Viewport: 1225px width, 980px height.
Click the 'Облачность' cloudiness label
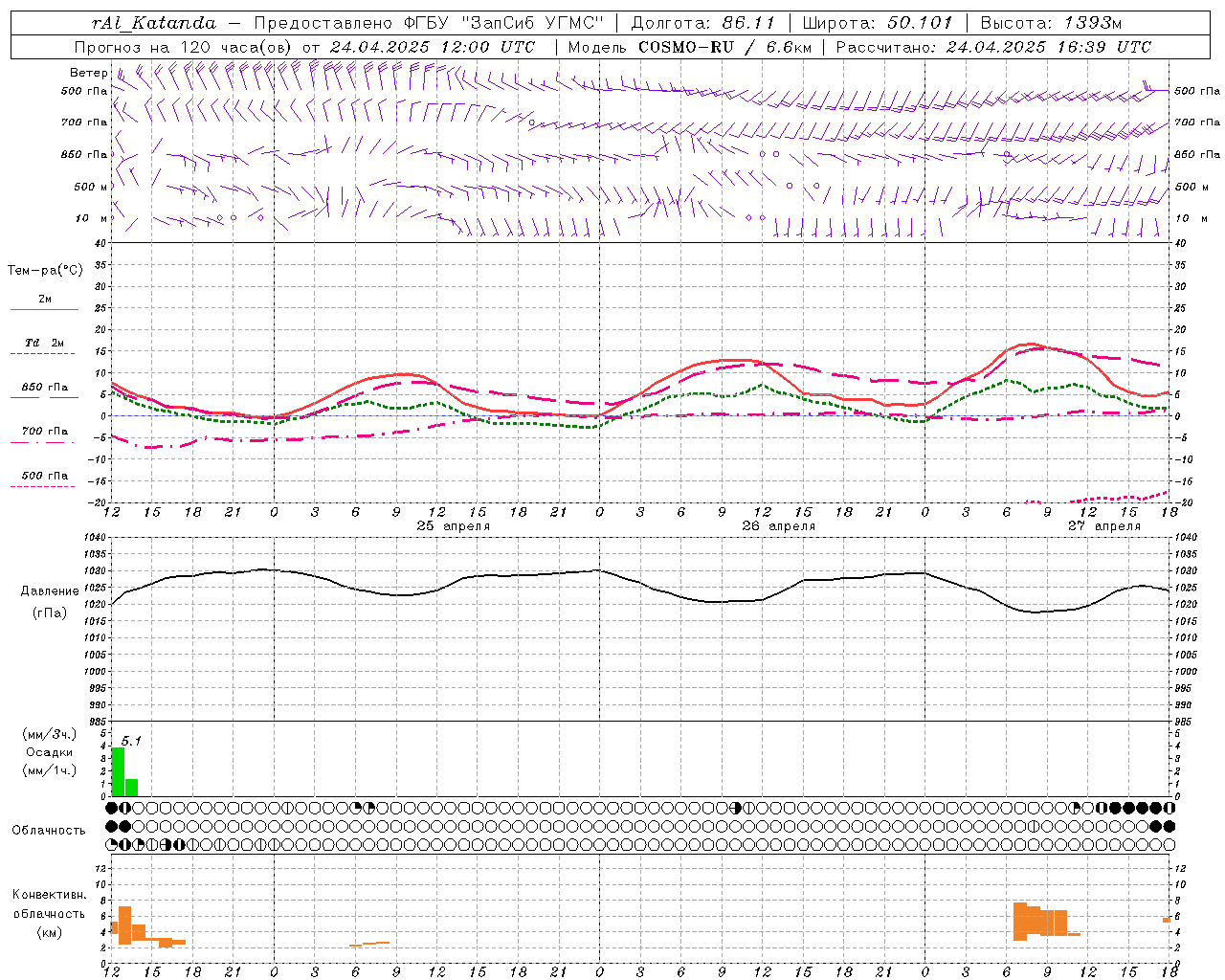click(x=49, y=831)
